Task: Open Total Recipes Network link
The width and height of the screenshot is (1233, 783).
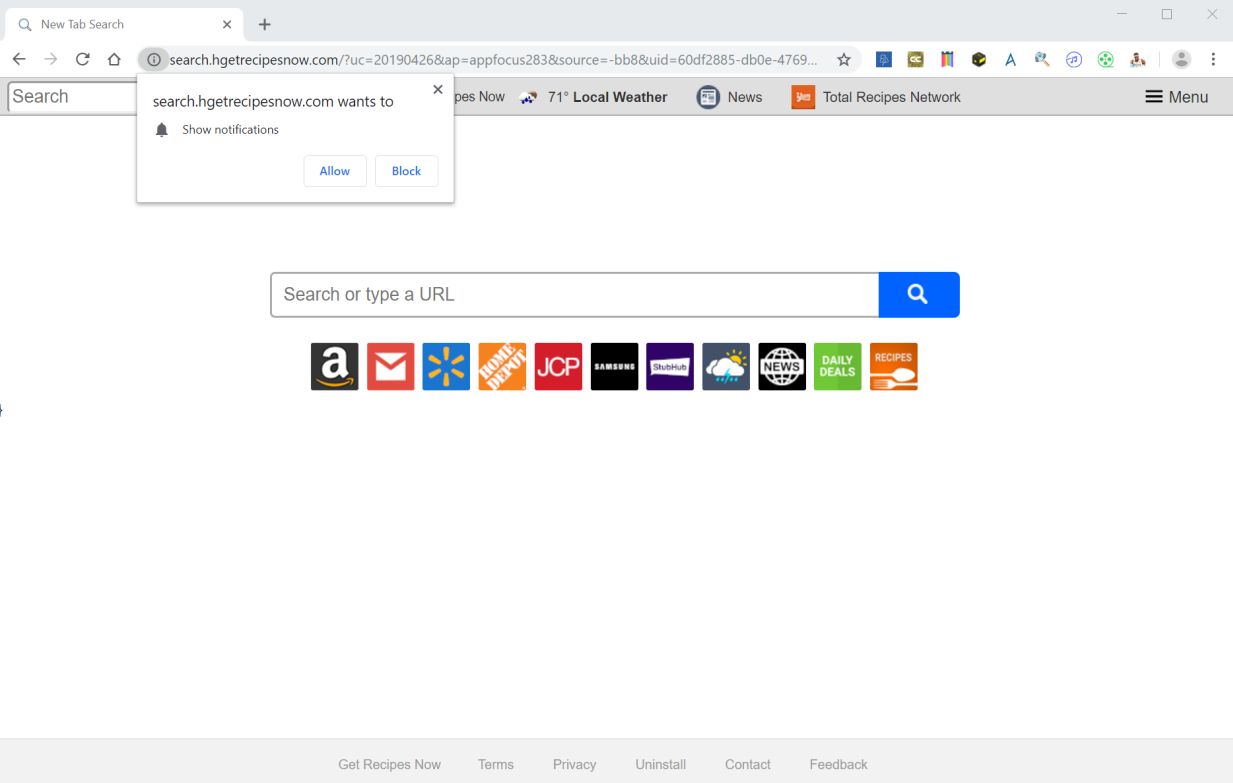Action: 891,97
